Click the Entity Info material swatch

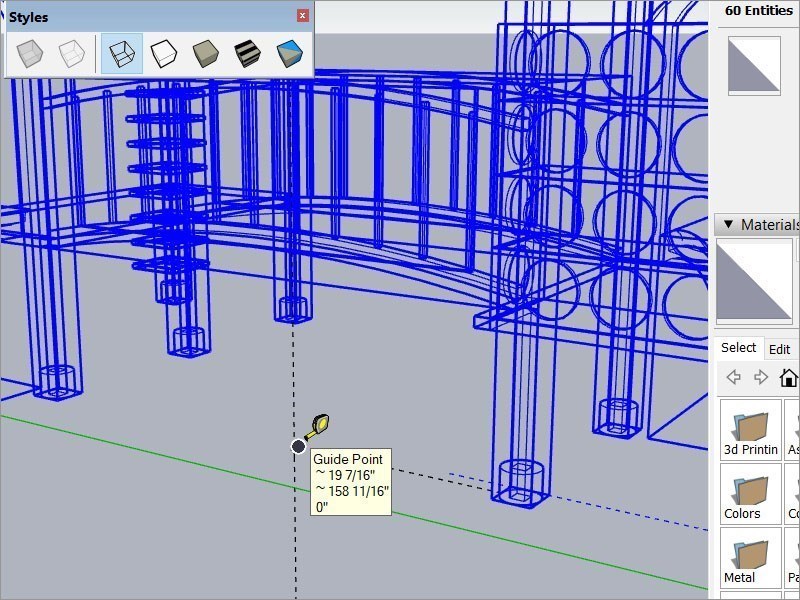(x=754, y=65)
